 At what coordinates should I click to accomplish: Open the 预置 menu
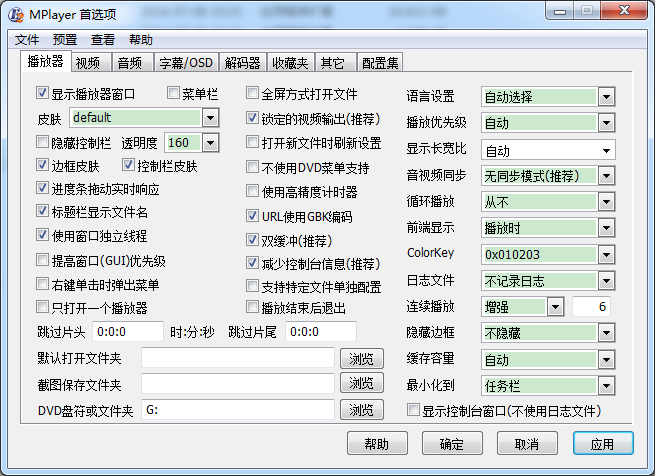click(65, 40)
